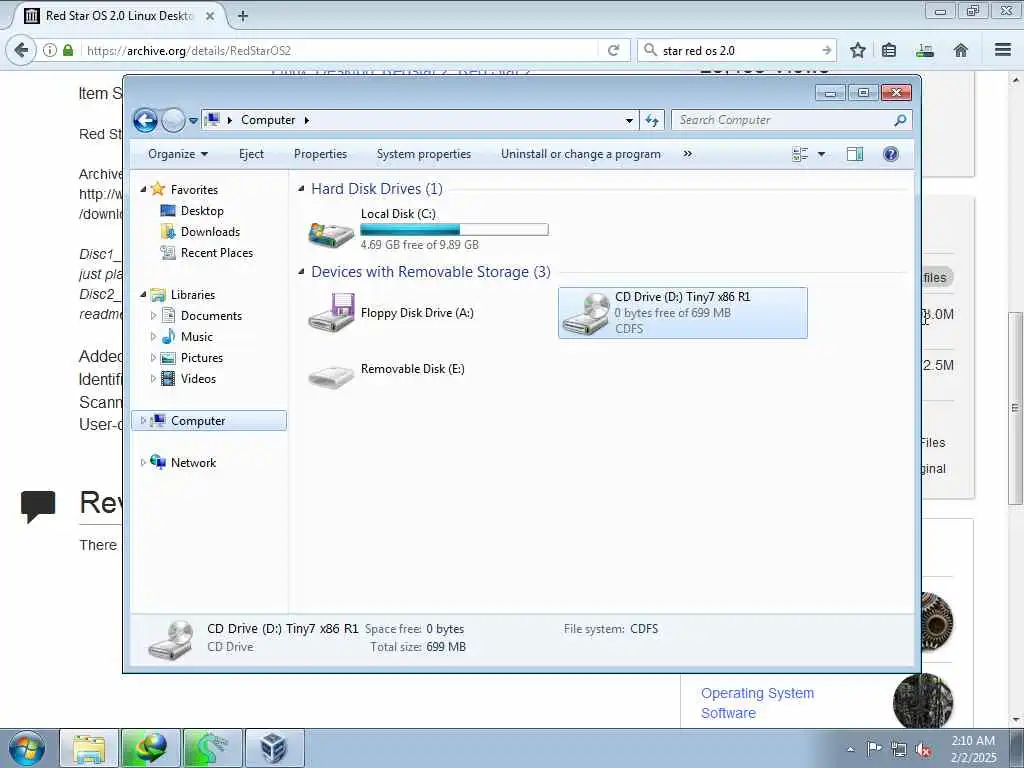Click the browser URL address field

(340, 50)
